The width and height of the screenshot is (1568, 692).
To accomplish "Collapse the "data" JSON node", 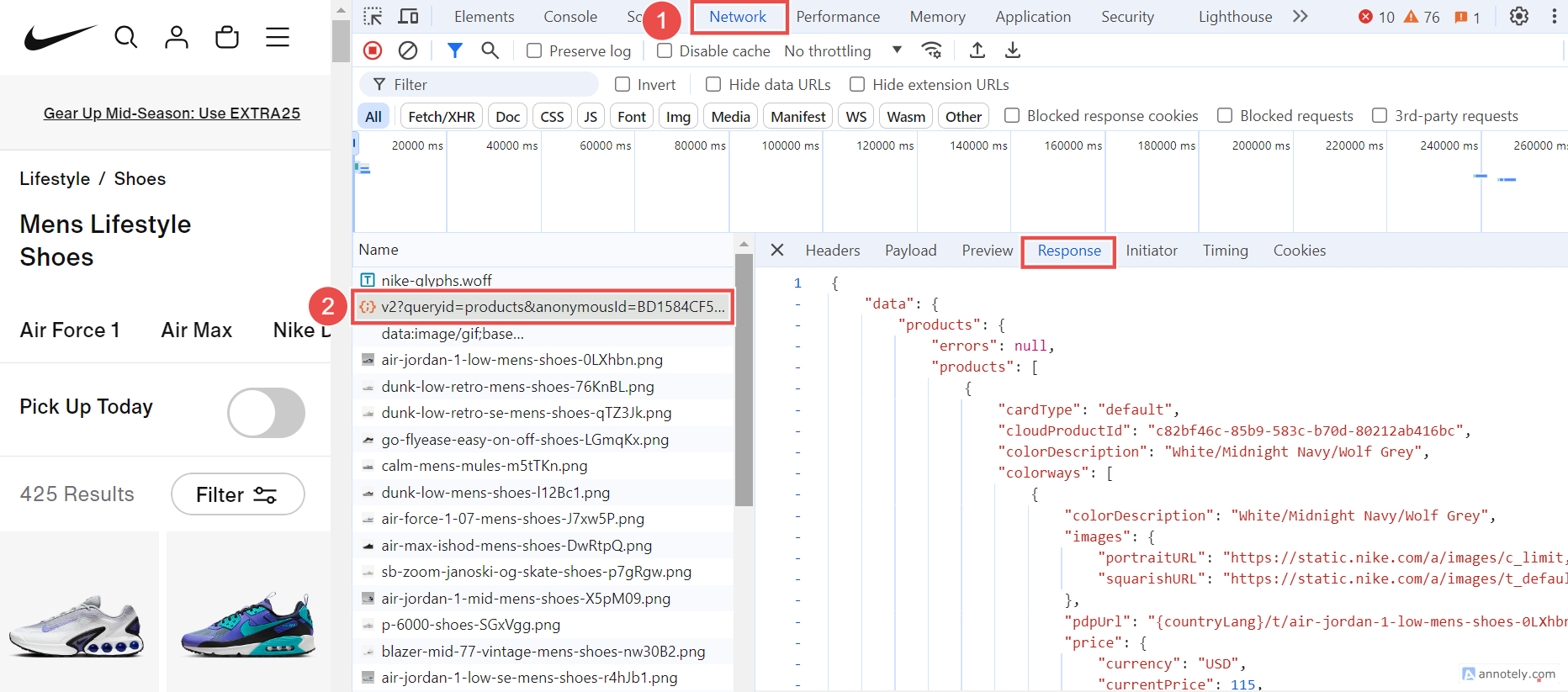I will [797, 304].
